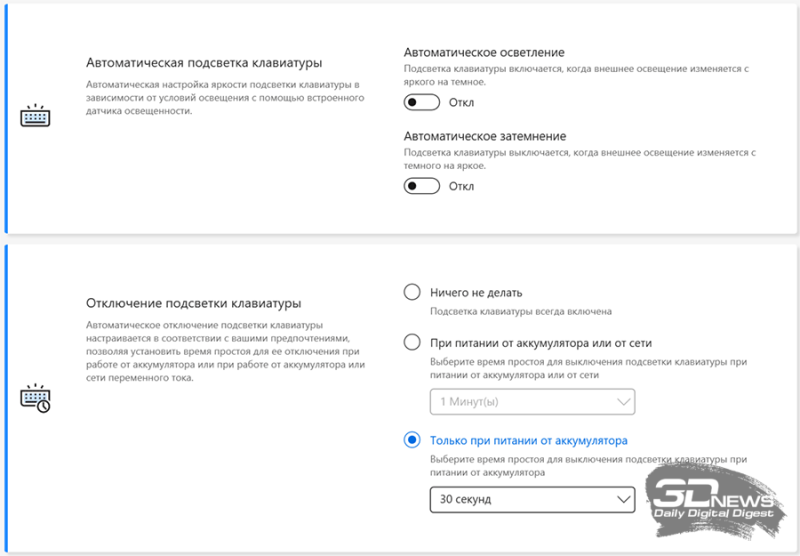Enable the Автоматическое затемнение switch
This screenshot has width=800, height=556.
tap(422, 186)
